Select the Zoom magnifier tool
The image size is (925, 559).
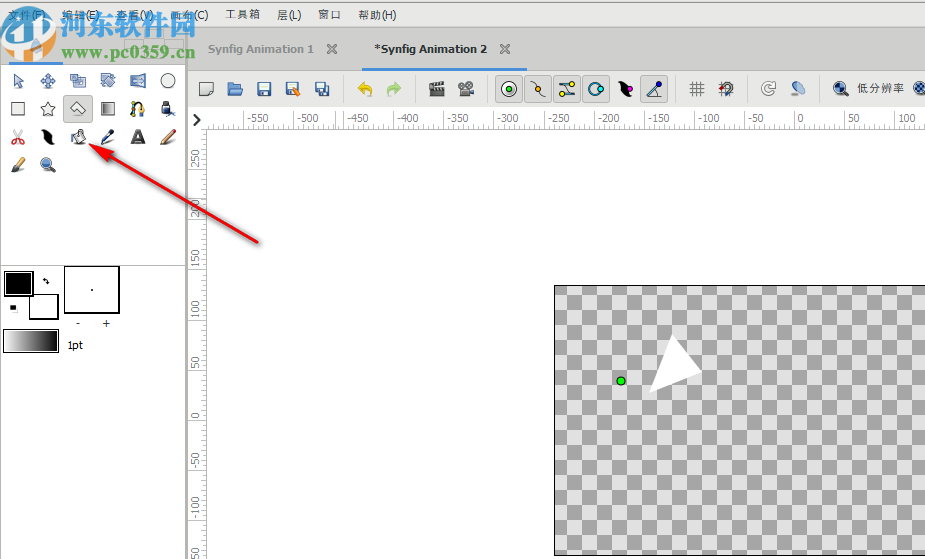tap(48, 165)
